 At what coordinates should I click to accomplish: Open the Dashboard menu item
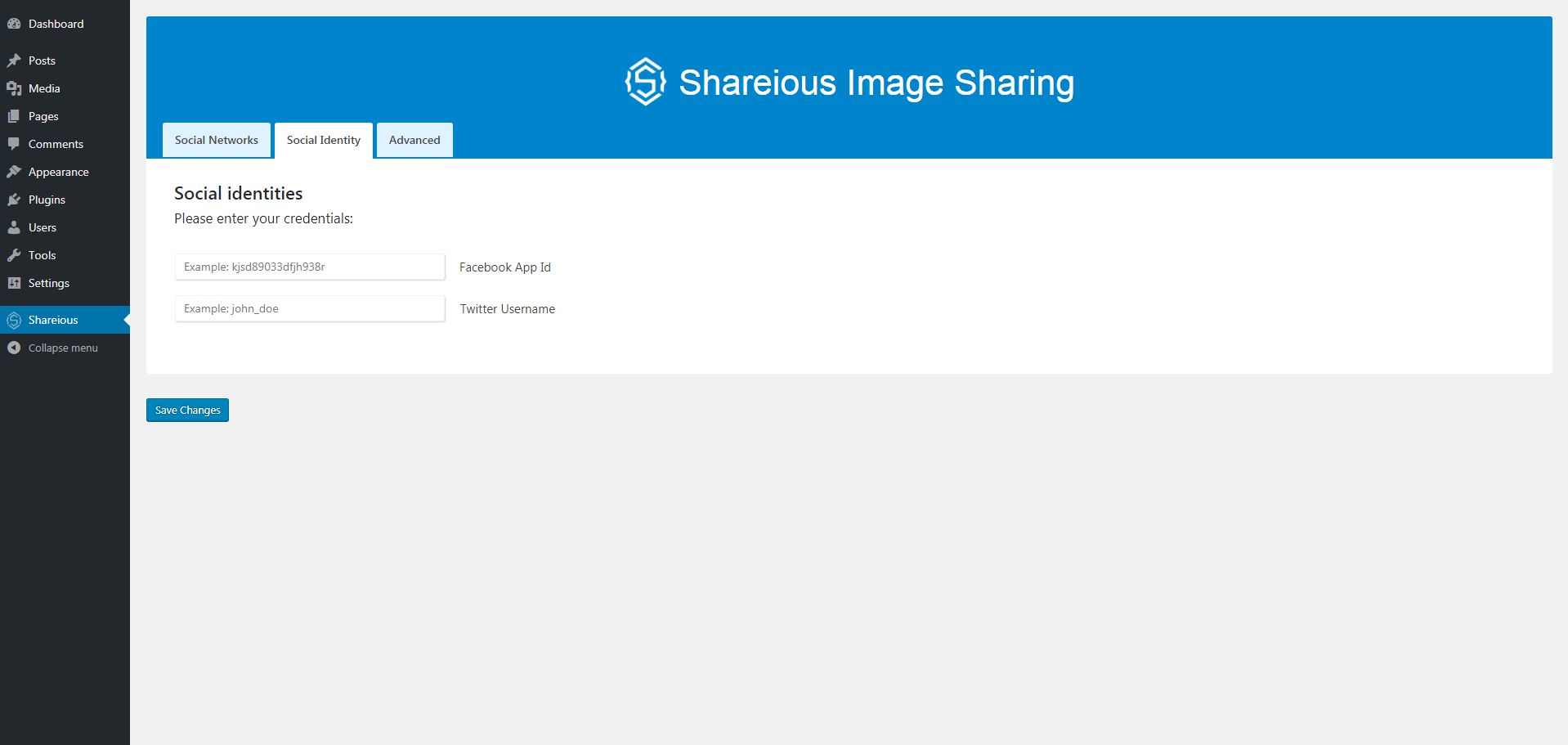click(x=65, y=24)
